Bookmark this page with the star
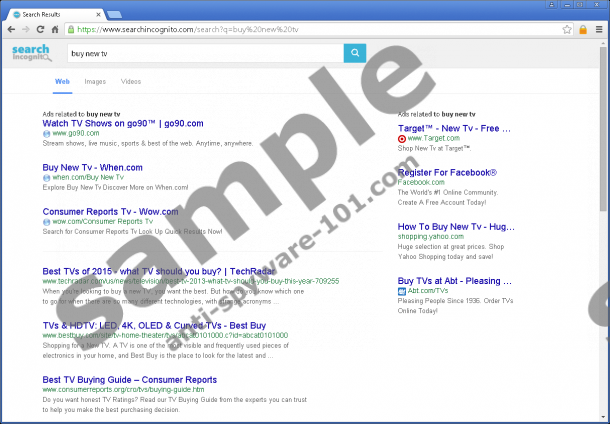Image resolution: width=610 pixels, height=424 pixels. click(566, 29)
